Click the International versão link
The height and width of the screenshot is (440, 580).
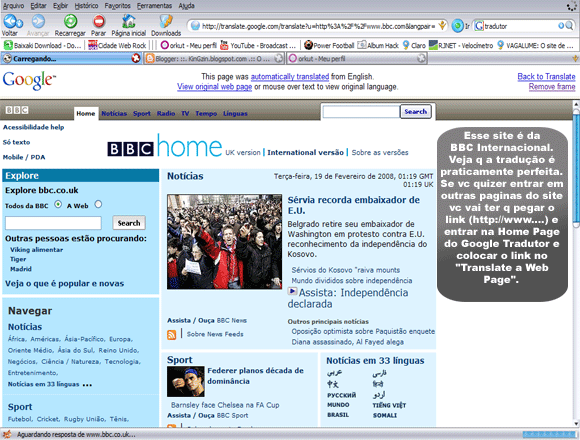pos(306,152)
